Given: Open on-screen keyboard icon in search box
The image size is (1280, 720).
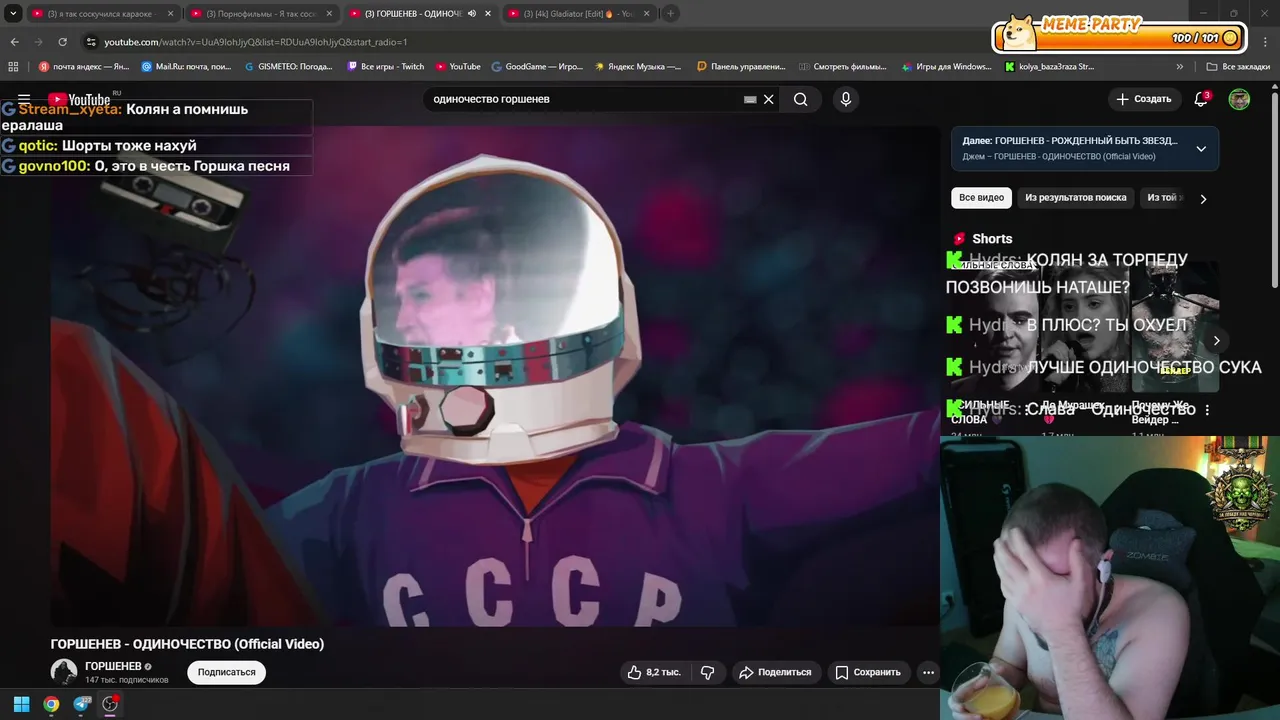Looking at the screenshot, I should [x=750, y=99].
